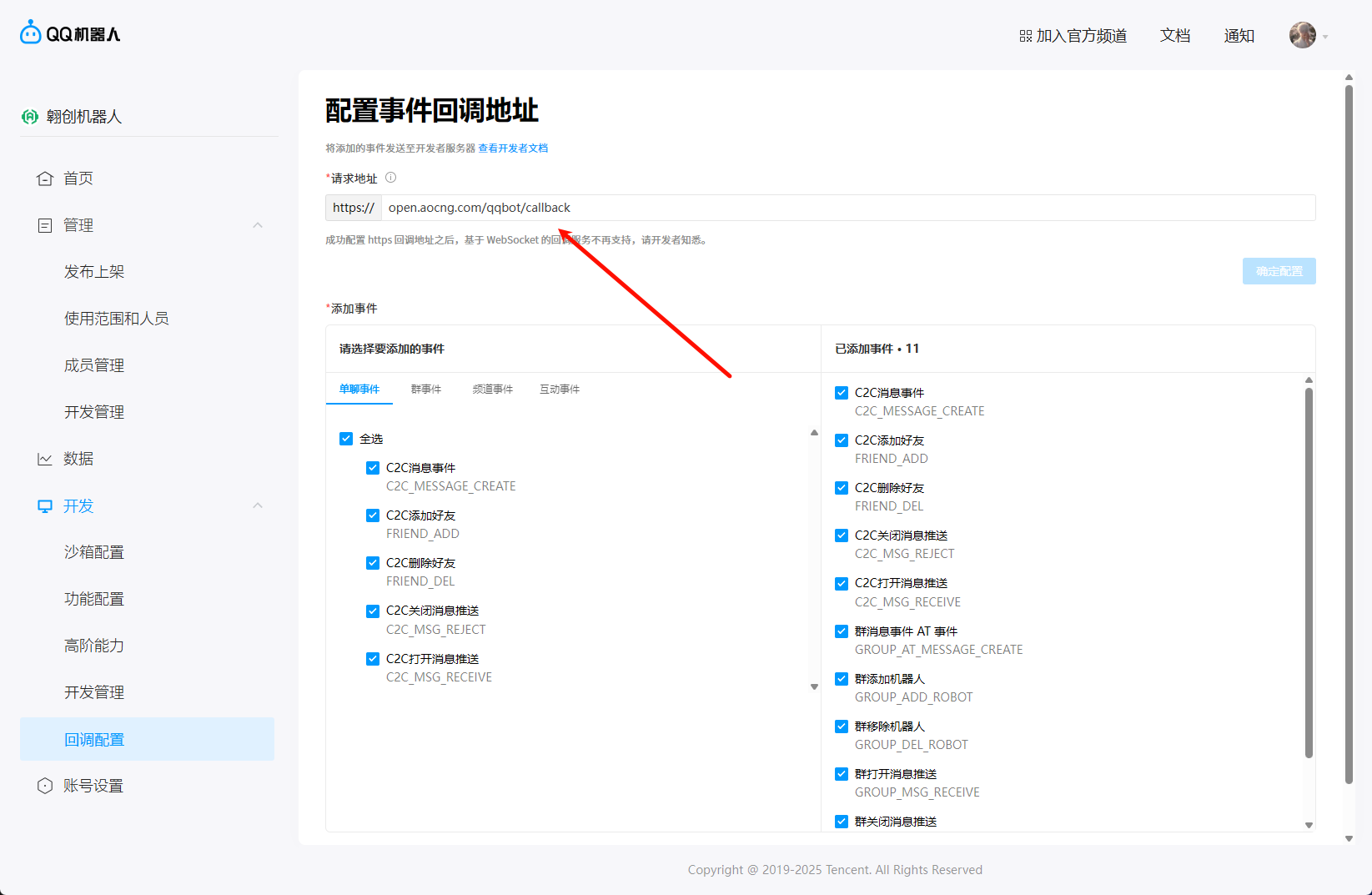Switch to the 频道事件 tab
1372x895 pixels.
(x=492, y=390)
